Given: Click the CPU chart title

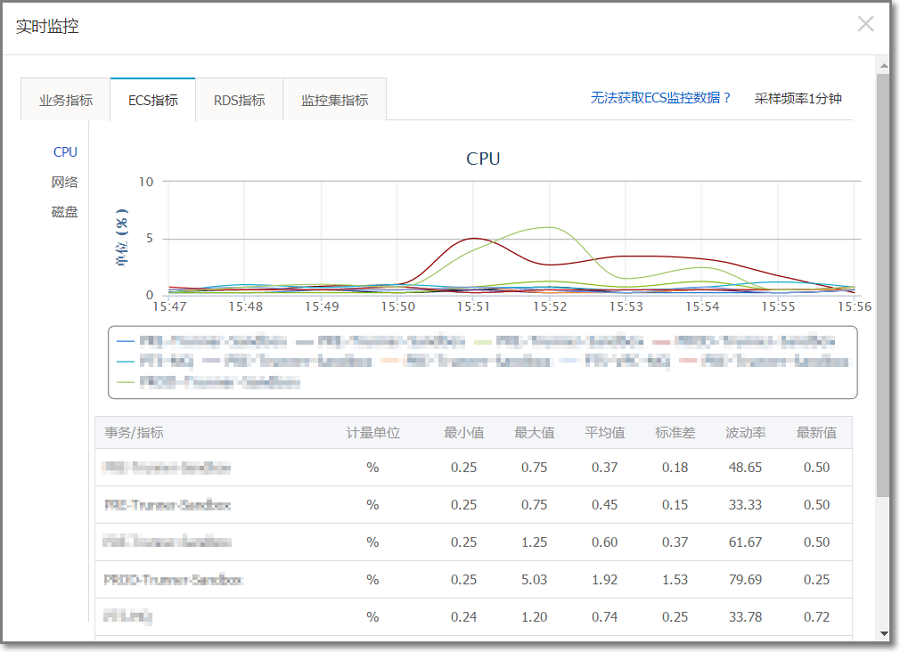Looking at the screenshot, I should tap(483, 158).
